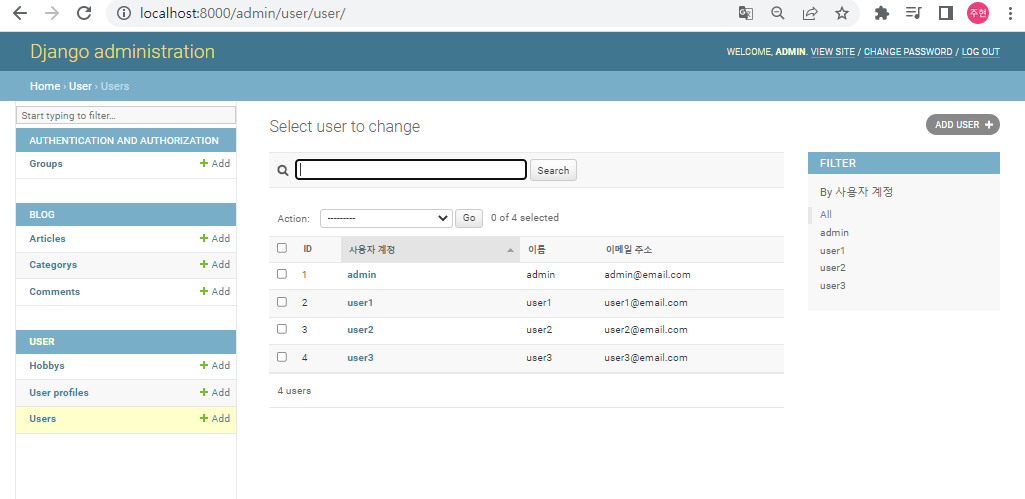Click the browser address bar URL
This screenshot has width=1025, height=499.
[x=243, y=13]
